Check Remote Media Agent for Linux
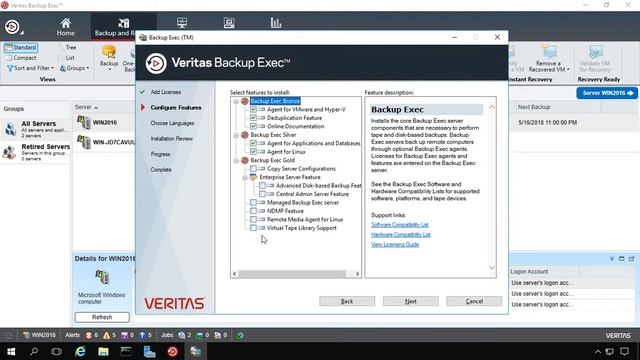The width and height of the screenshot is (640, 360). [253, 220]
